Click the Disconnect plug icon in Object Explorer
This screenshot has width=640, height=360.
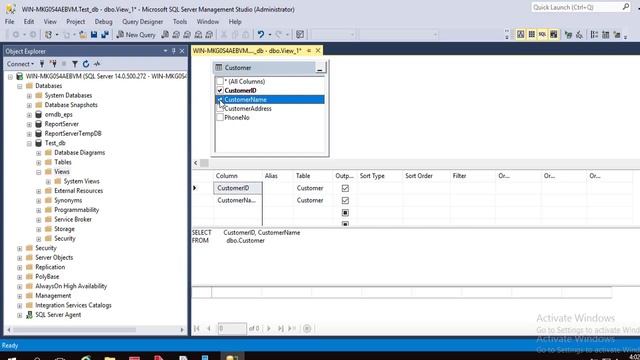53,64
